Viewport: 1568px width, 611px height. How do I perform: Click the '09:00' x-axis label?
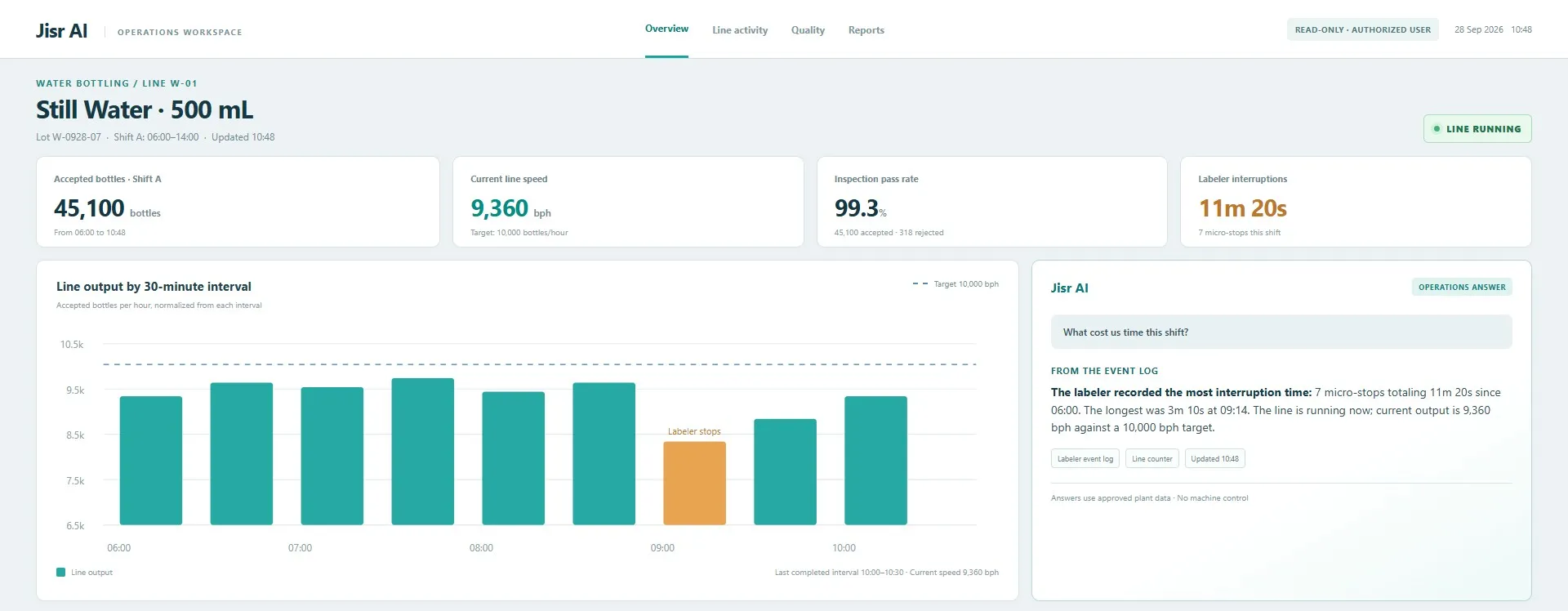pyautogui.click(x=662, y=548)
